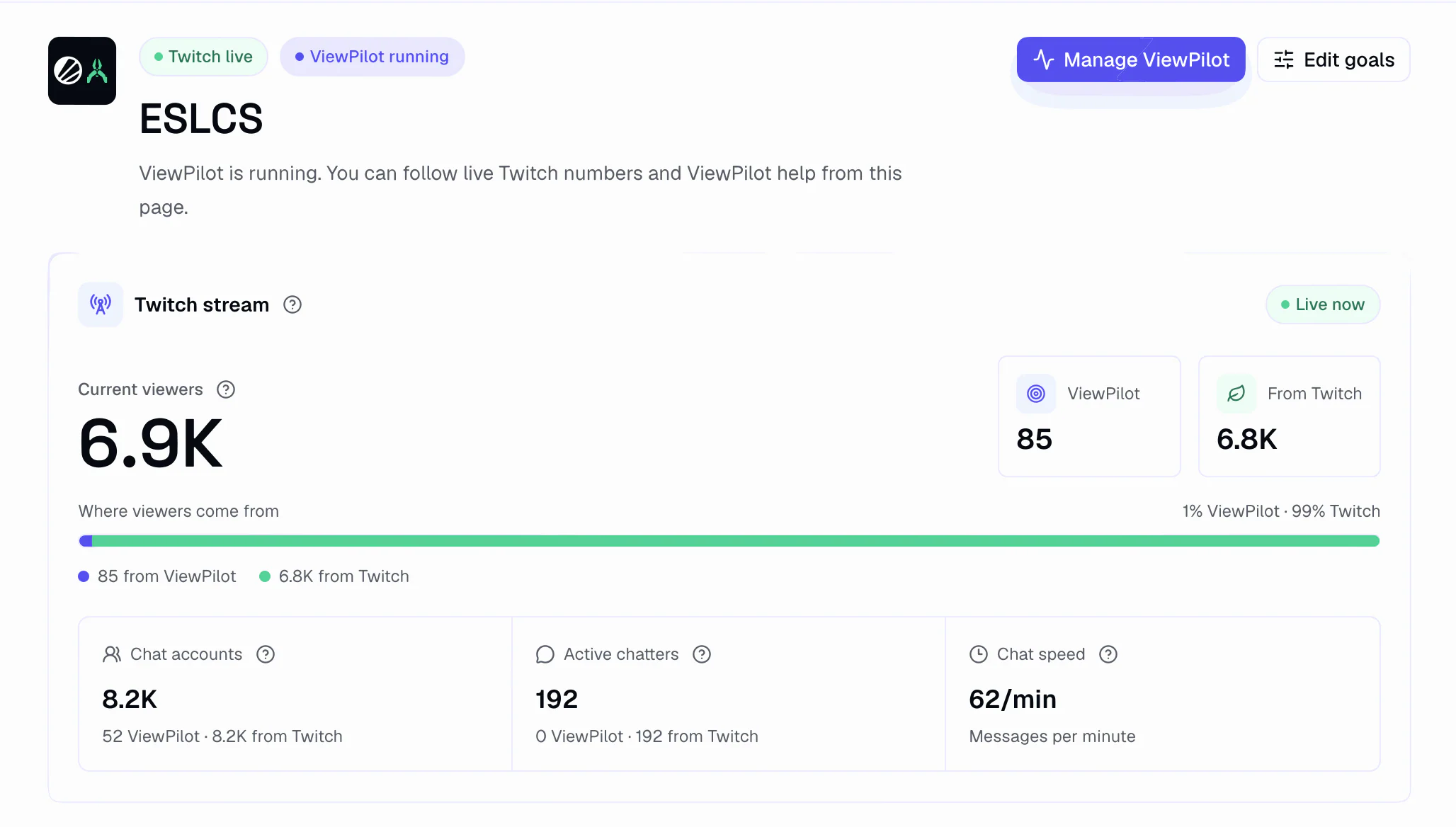Select the 8.2K chat accounts value
Viewport: 1456px width, 827px height.
(x=130, y=700)
